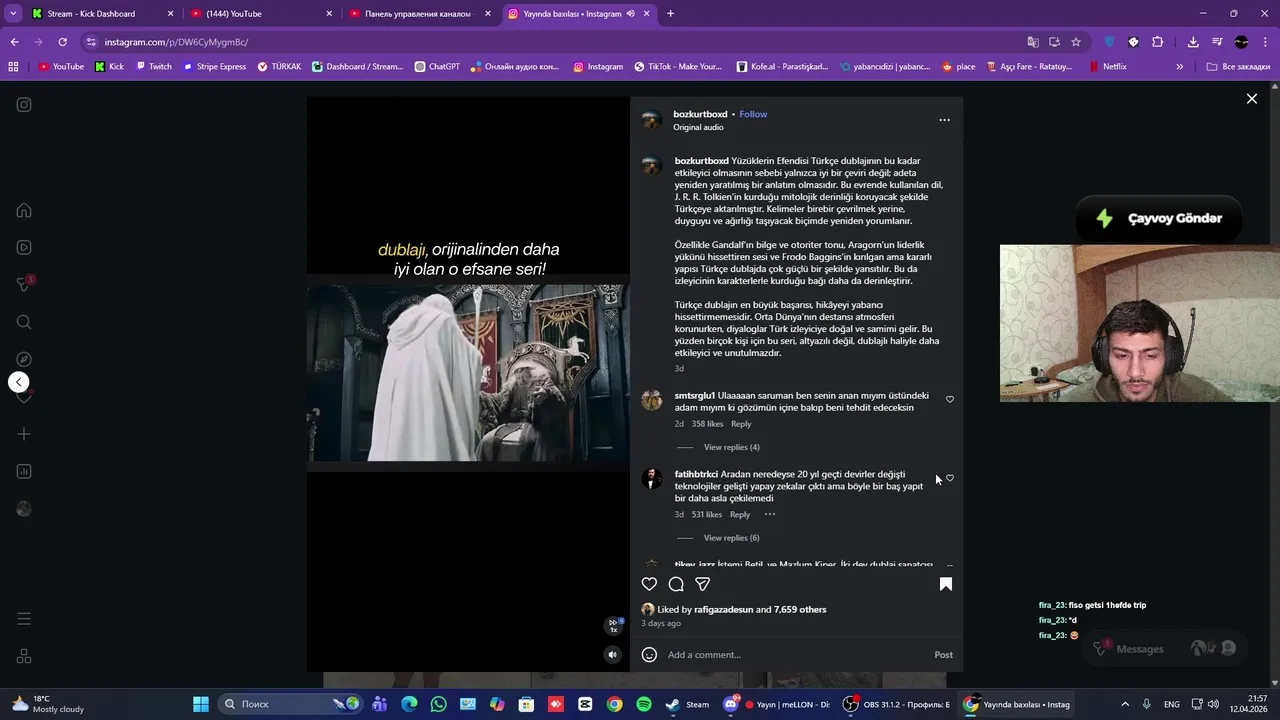Open Search in the Instagram sidebar
1280x720 pixels.
pos(24,322)
